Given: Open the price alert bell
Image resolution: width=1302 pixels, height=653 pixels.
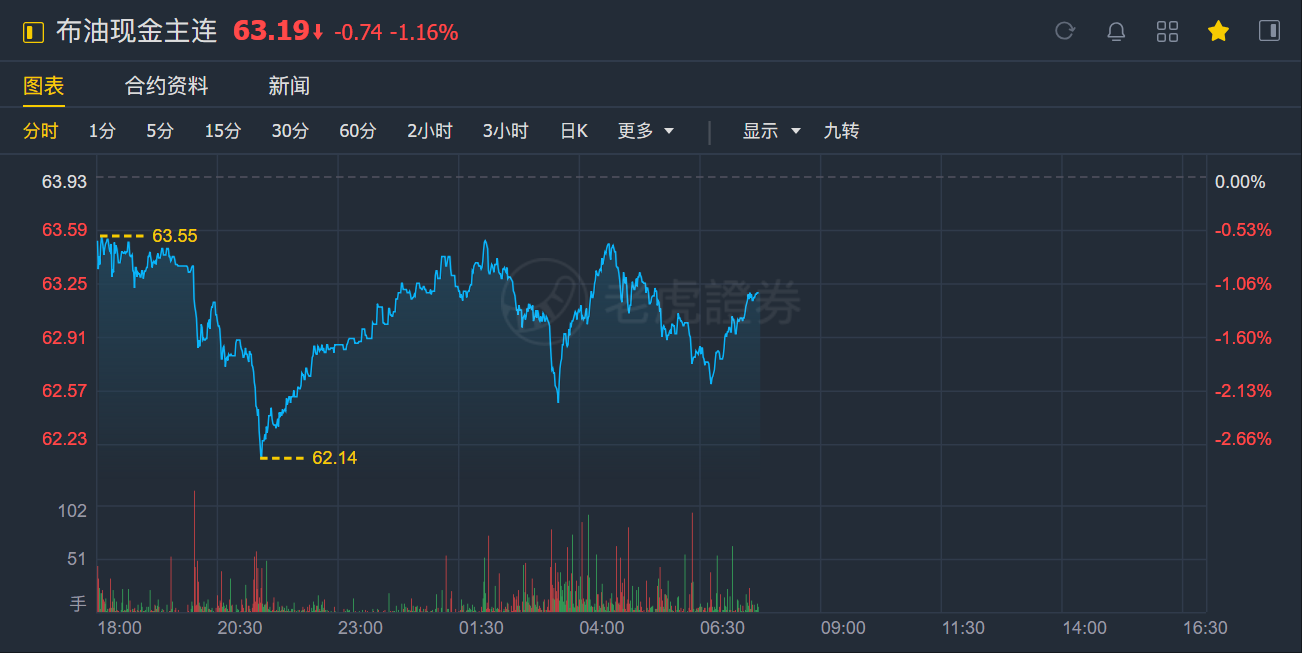Looking at the screenshot, I should point(1116,31).
